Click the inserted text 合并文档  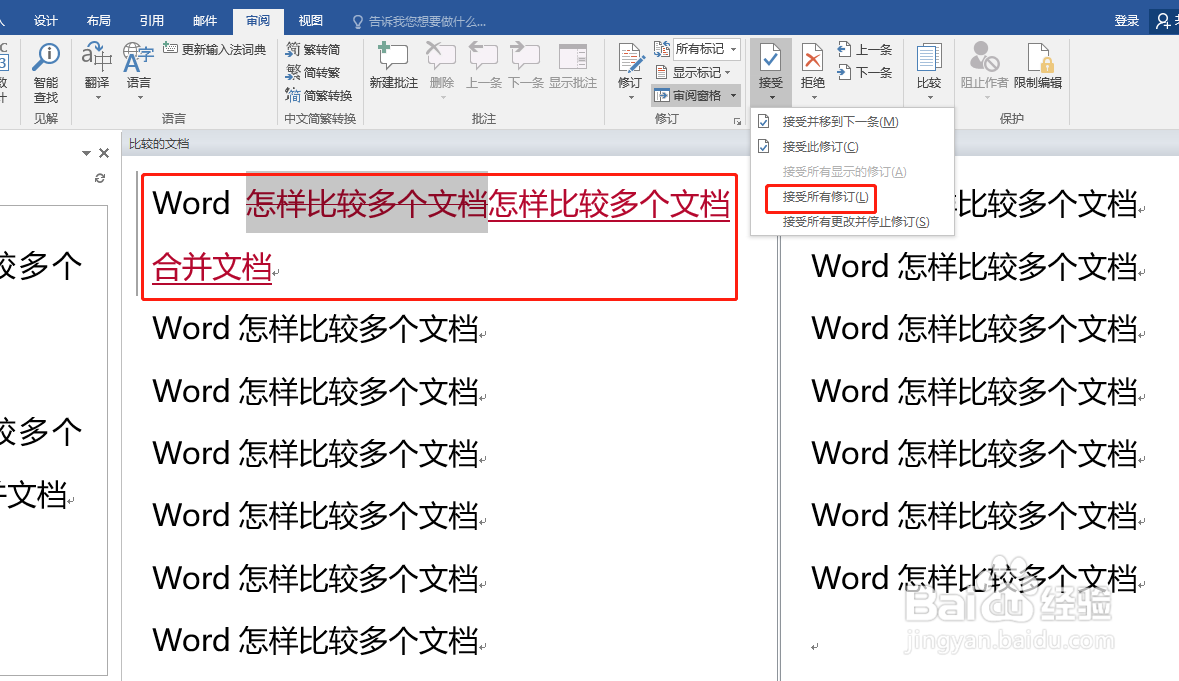[212, 267]
